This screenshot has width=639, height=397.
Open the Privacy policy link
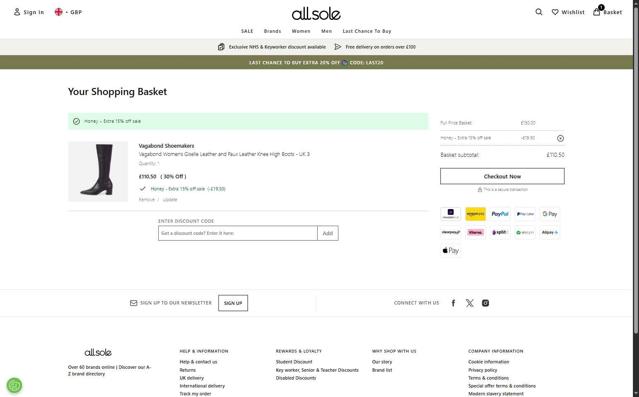(483, 370)
